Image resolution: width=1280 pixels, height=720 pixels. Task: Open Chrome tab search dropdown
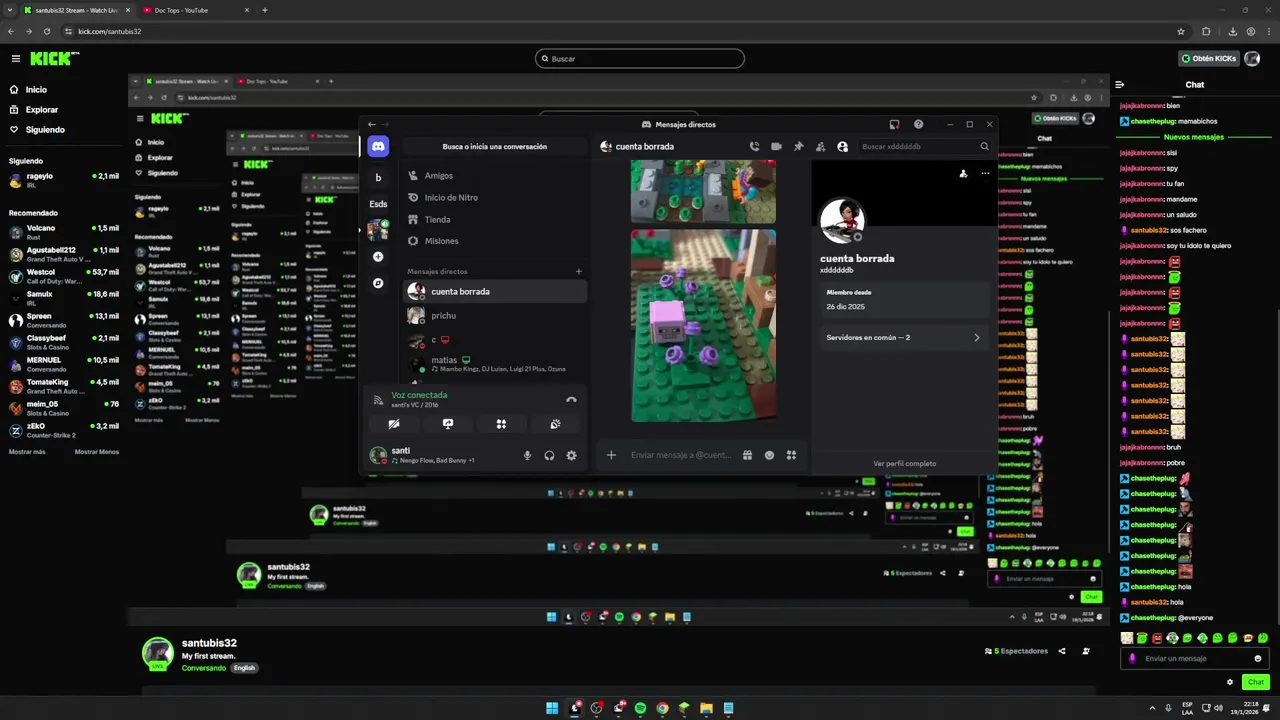10,10
